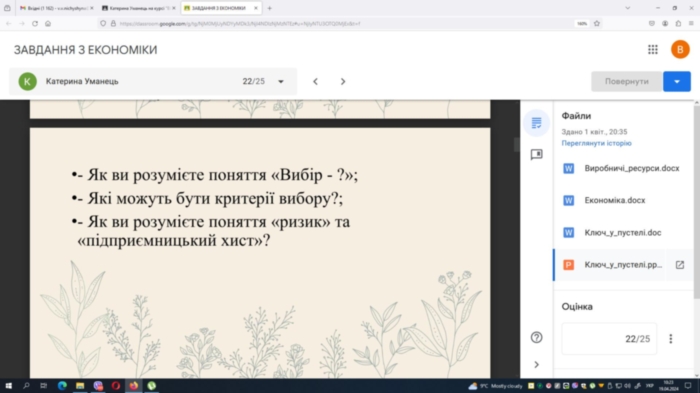Reload the current page
700x393 pixels.
point(35,23)
